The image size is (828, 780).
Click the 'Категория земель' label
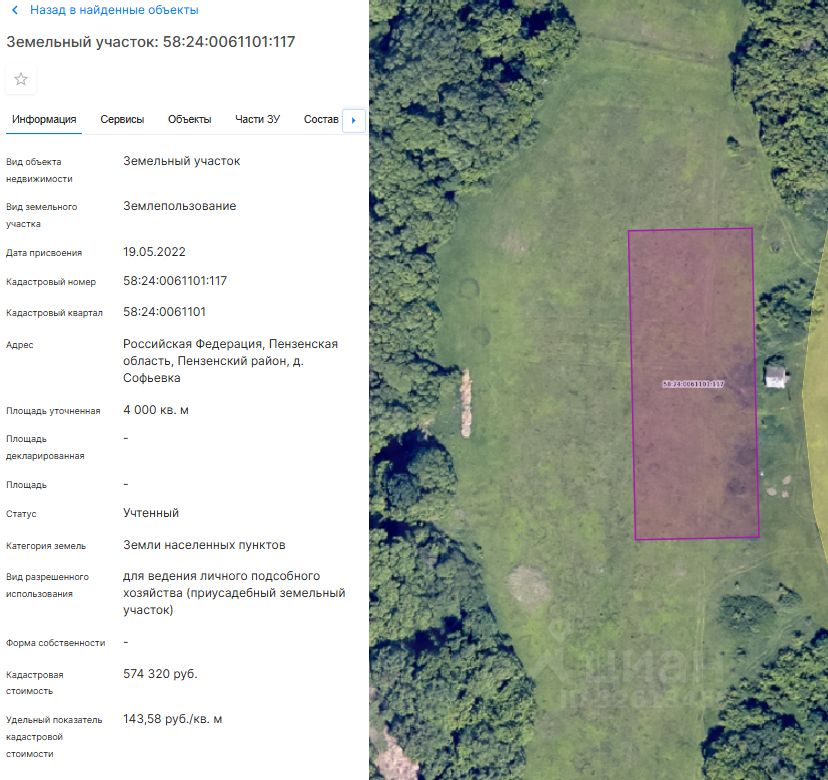pyautogui.click(x=45, y=546)
